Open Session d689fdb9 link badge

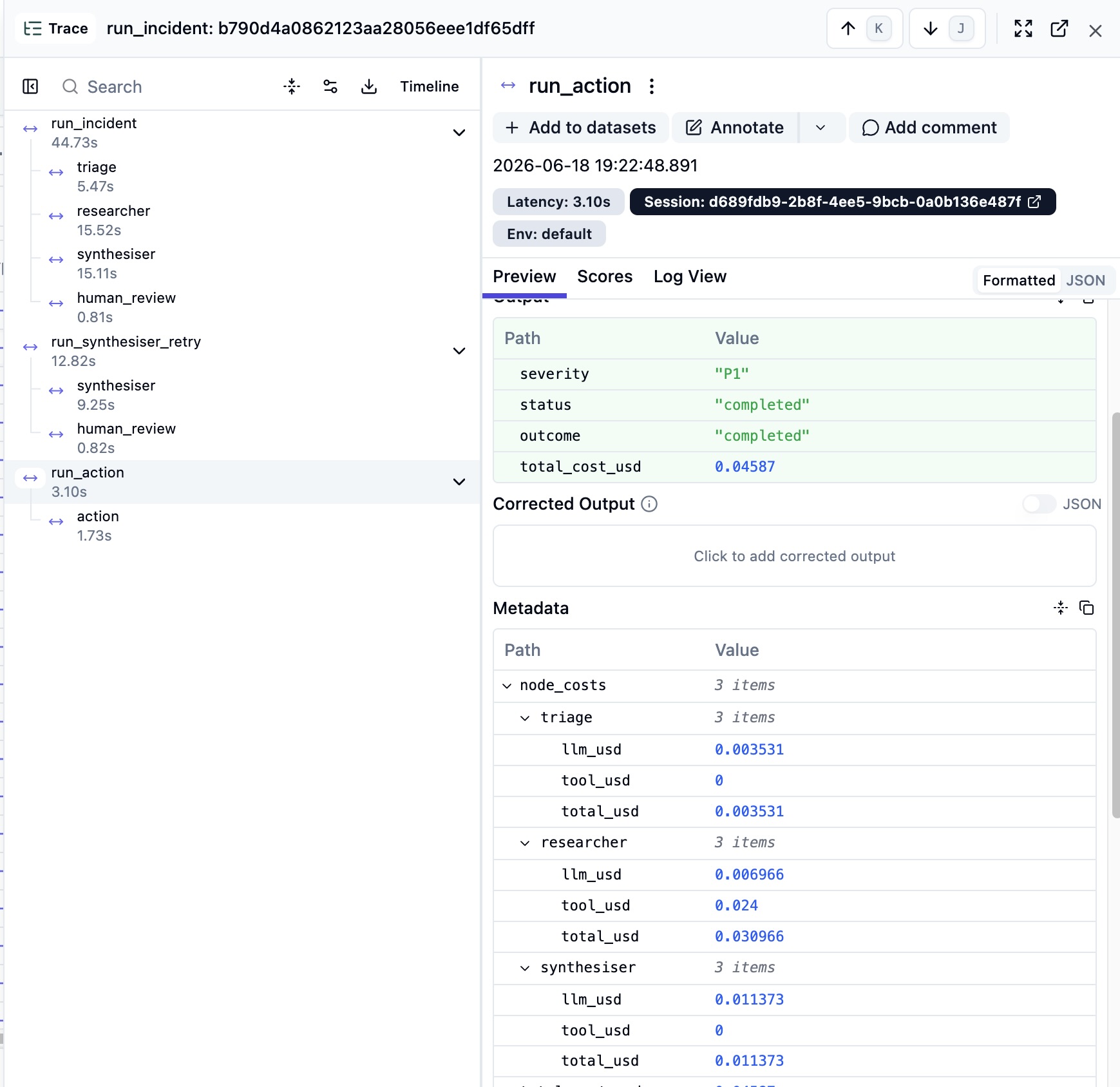coord(842,202)
